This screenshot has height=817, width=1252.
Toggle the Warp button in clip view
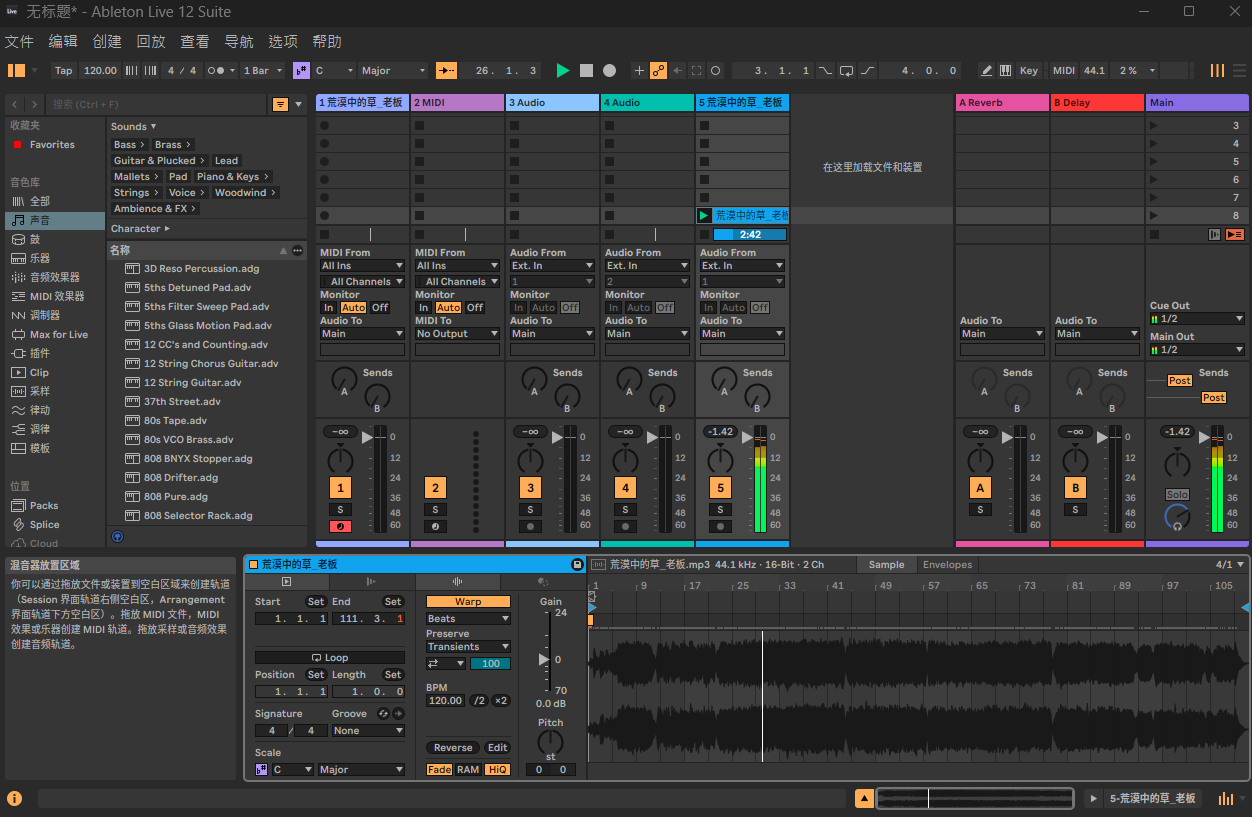(468, 602)
